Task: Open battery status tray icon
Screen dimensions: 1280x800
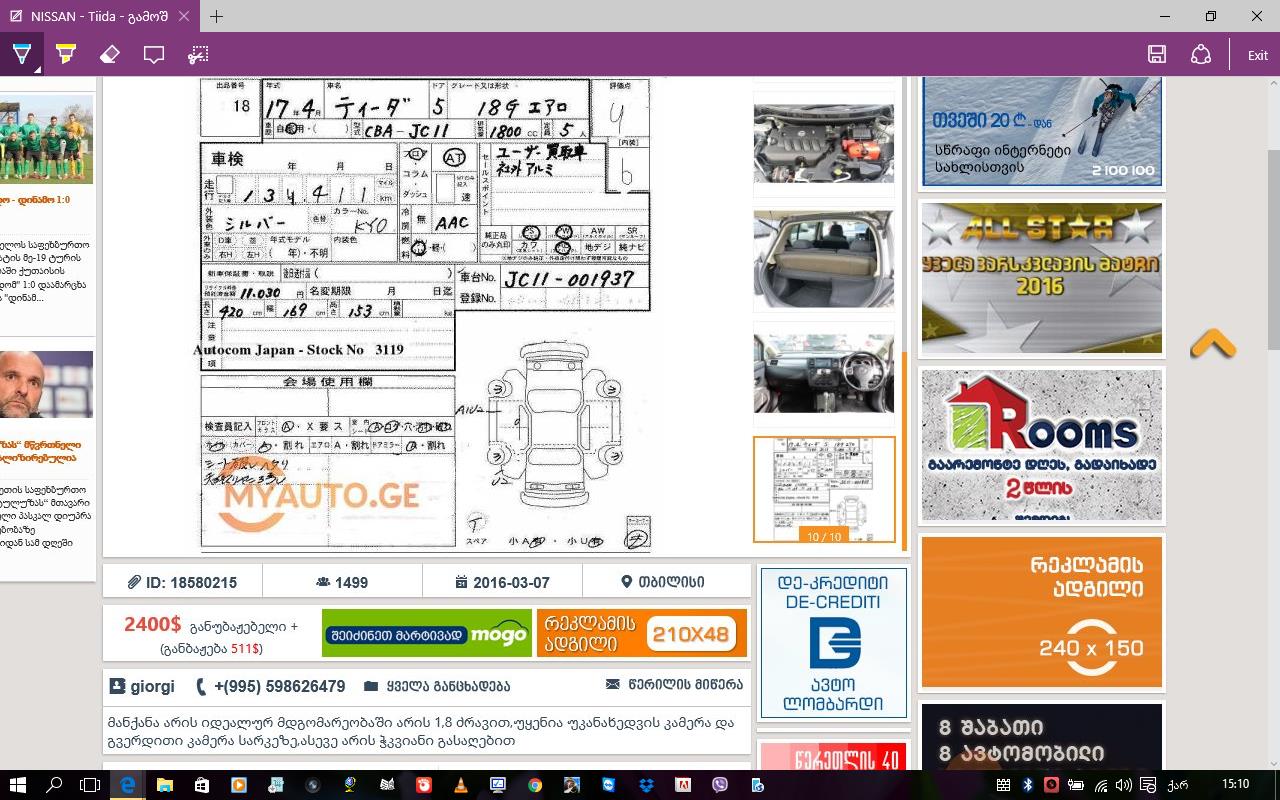Action: 1076,785
